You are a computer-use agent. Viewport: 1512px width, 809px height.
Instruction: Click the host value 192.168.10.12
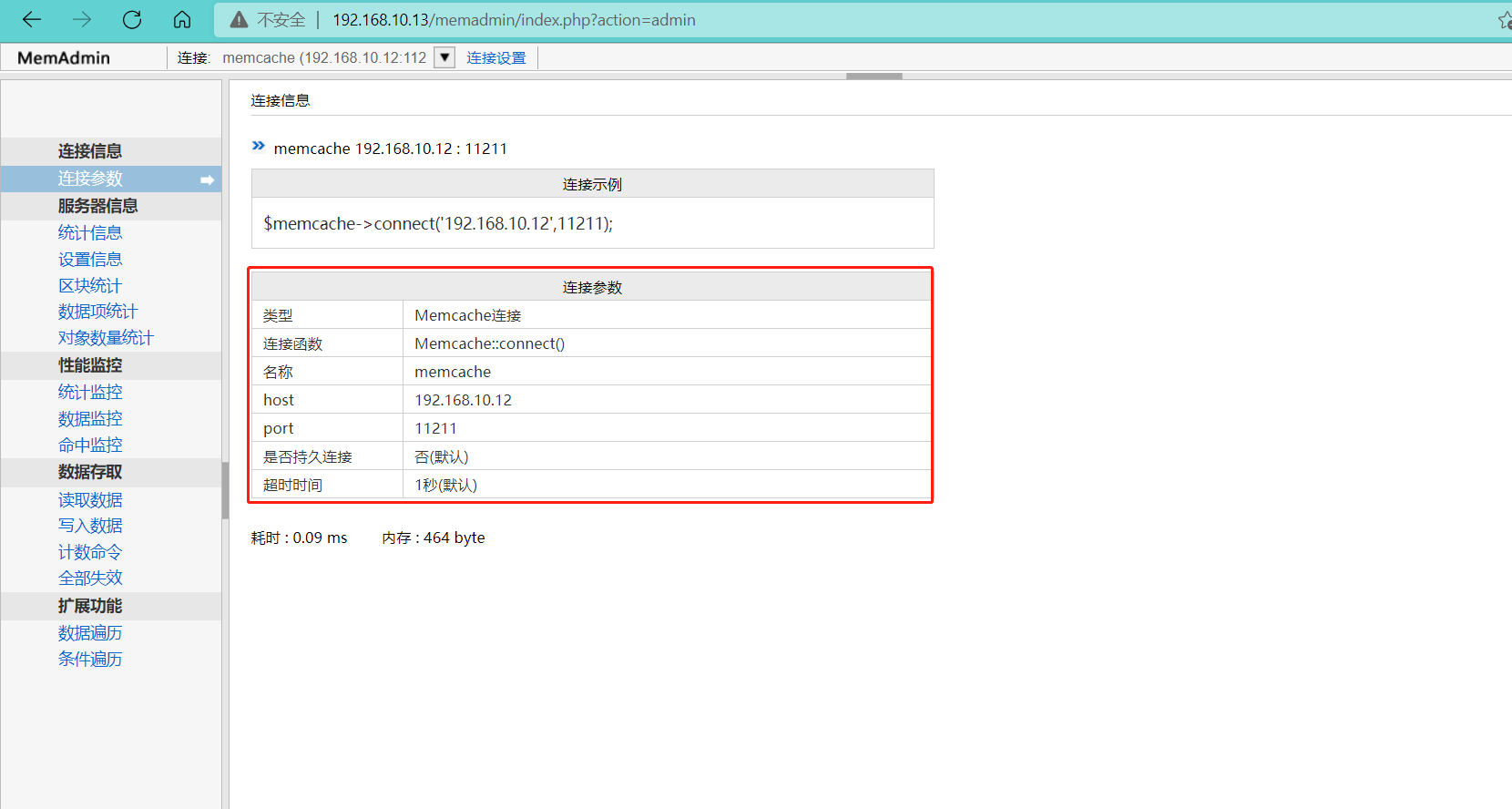click(x=464, y=400)
